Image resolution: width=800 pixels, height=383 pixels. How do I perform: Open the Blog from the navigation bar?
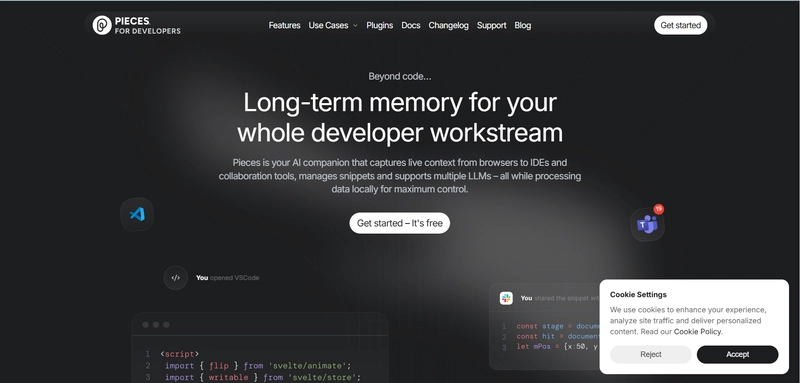tap(522, 25)
